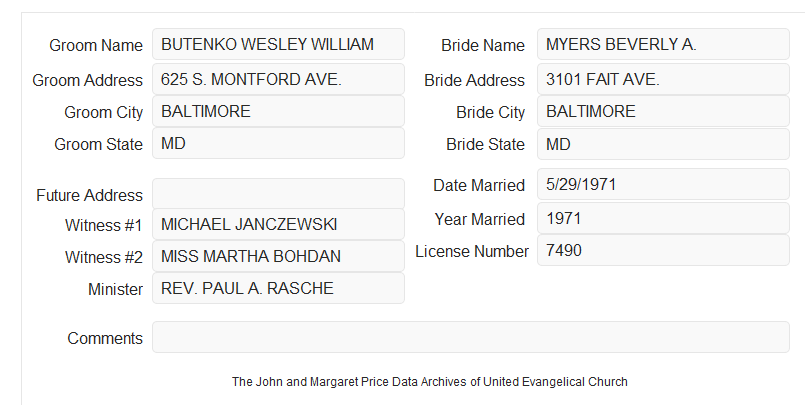Click the Minister field
This screenshot has width=805, height=405.
278,288
